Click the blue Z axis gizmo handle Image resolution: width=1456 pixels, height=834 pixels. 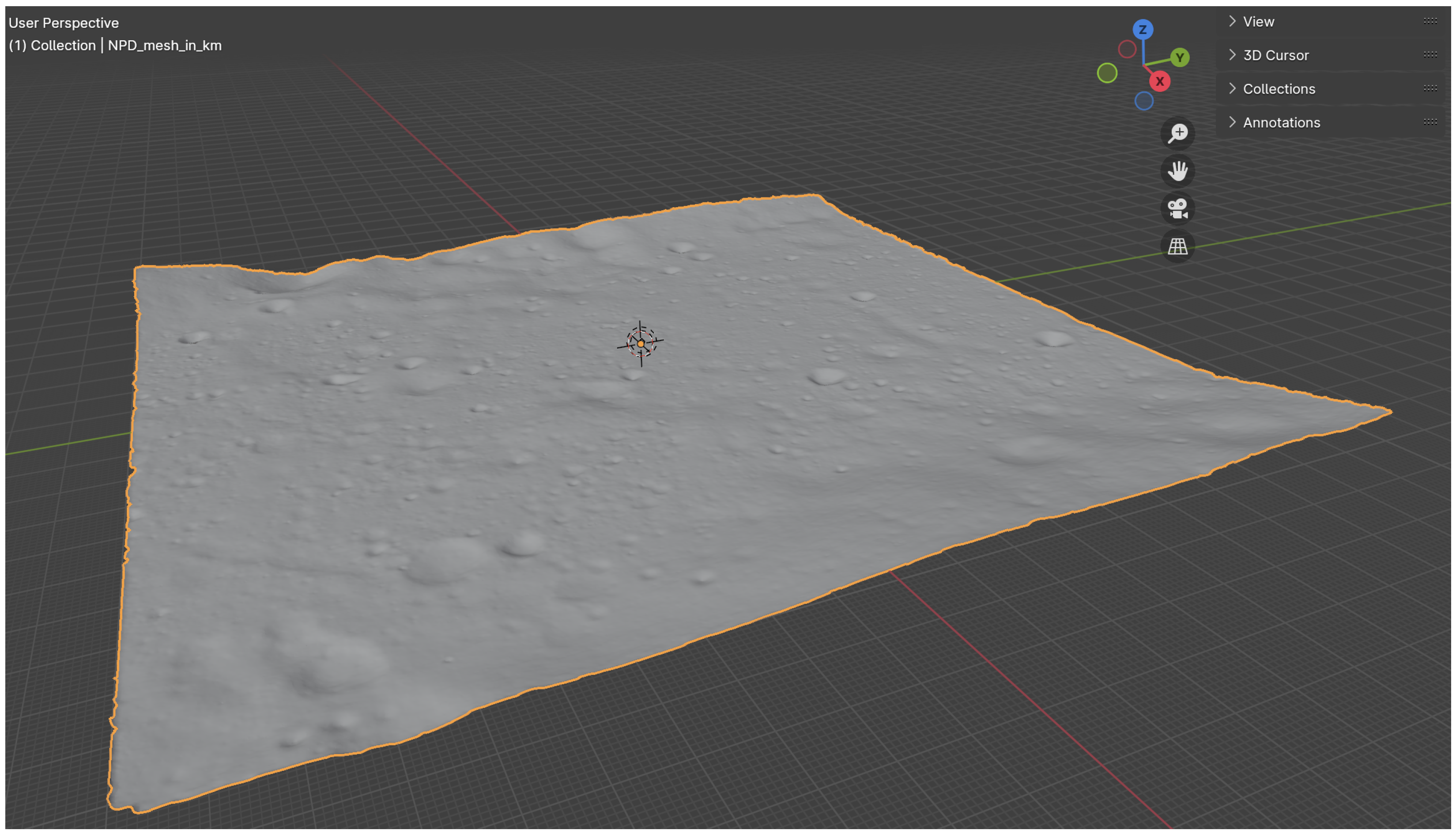click(x=1143, y=30)
